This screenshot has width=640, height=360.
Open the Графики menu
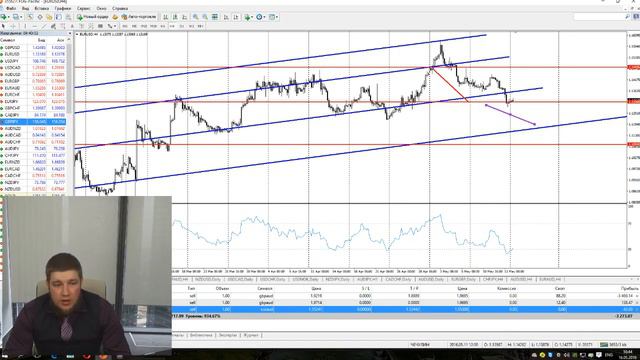pyautogui.click(x=63, y=8)
